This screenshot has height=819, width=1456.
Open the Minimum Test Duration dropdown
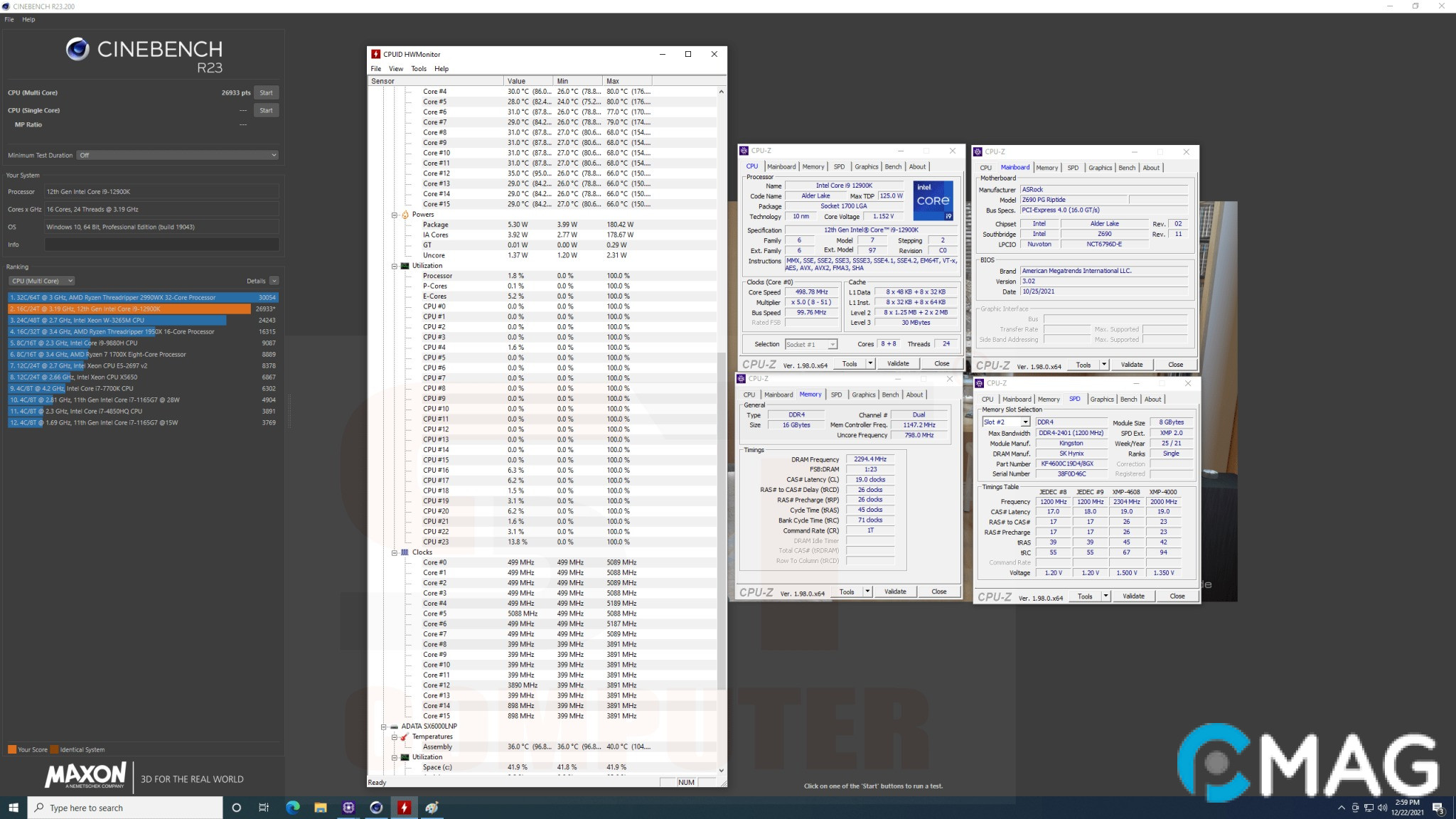tap(178, 155)
